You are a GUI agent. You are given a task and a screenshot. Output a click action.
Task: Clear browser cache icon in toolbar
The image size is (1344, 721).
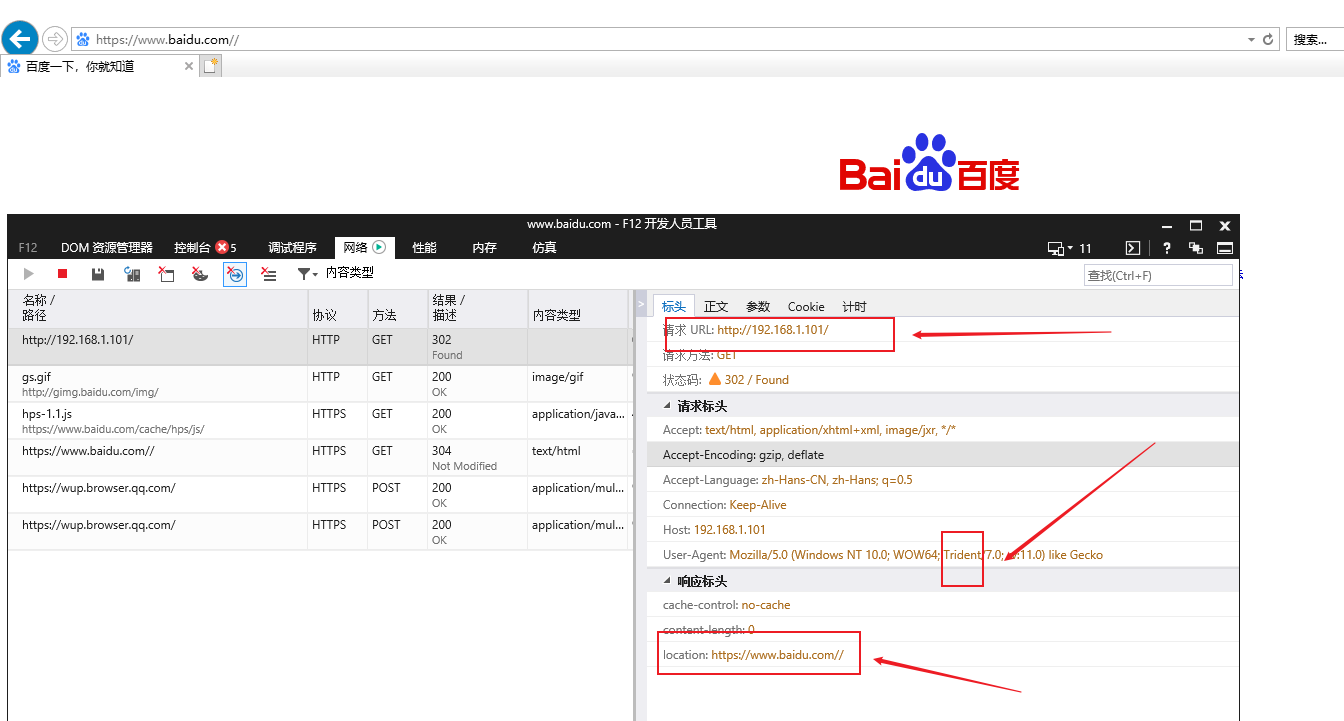pos(166,274)
